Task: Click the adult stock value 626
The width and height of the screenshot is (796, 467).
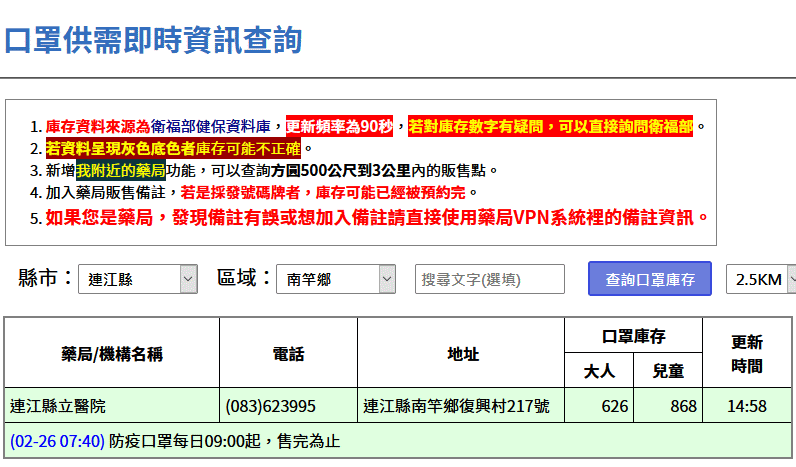Action: [x=615, y=406]
